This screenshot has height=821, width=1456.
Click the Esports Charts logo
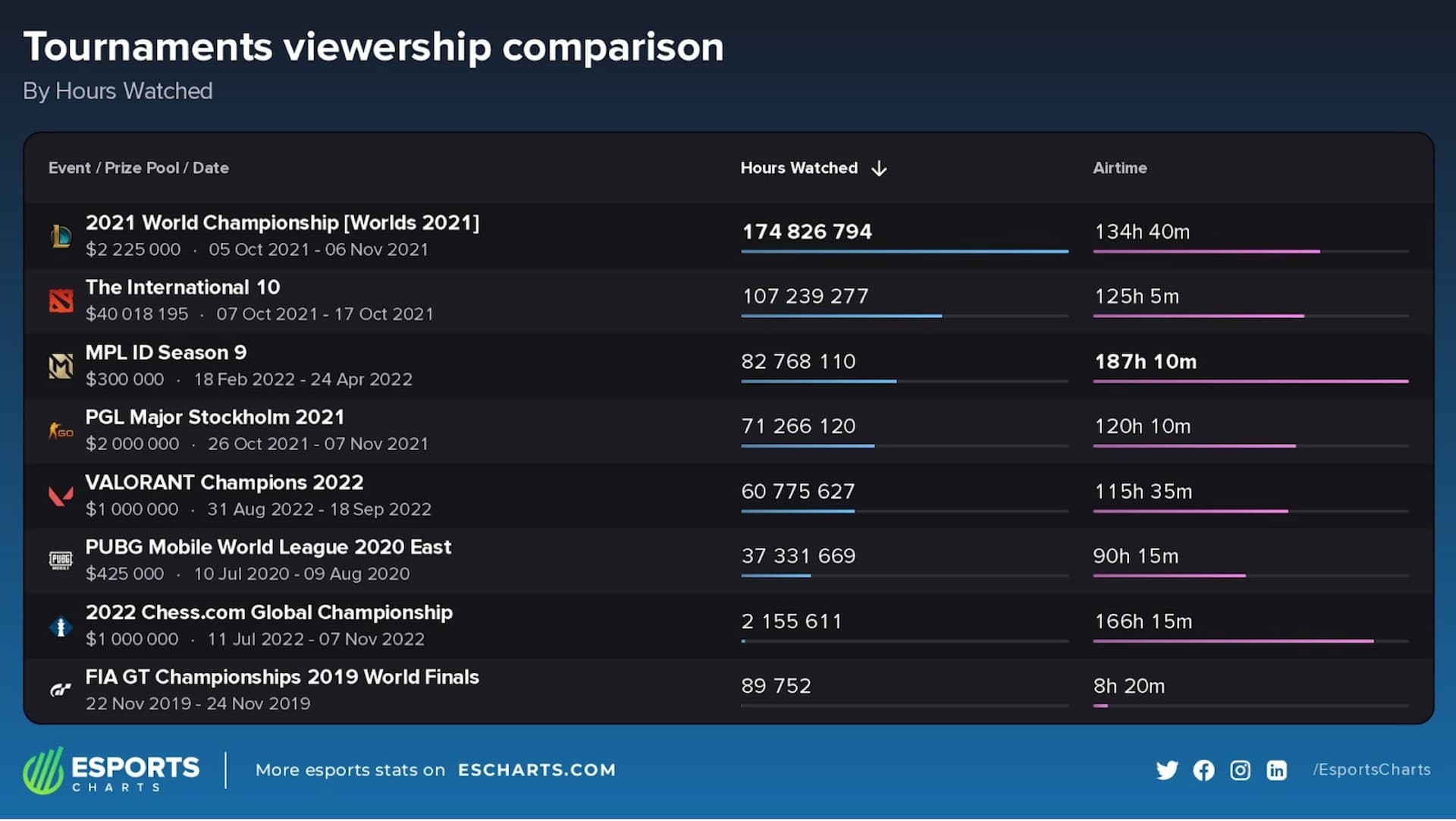point(111,770)
